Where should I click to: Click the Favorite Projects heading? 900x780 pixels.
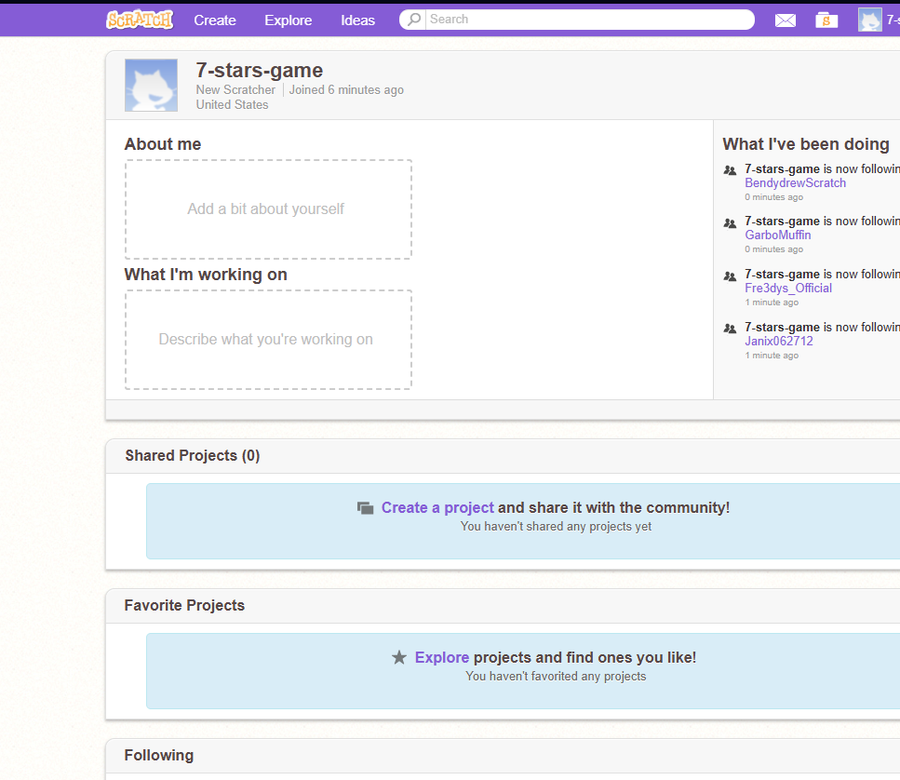184,606
